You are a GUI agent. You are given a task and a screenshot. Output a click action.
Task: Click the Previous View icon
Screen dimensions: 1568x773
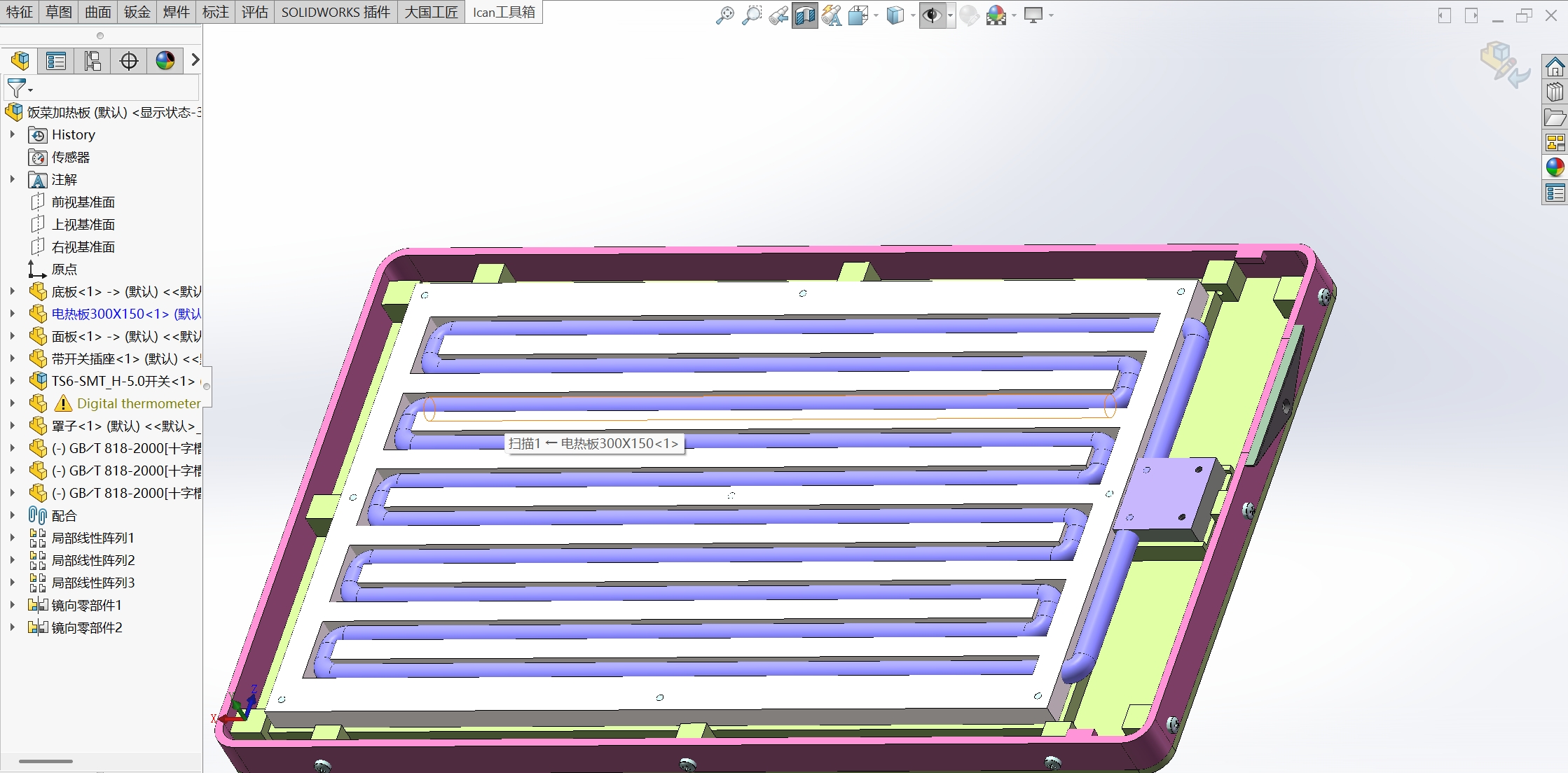coord(778,15)
